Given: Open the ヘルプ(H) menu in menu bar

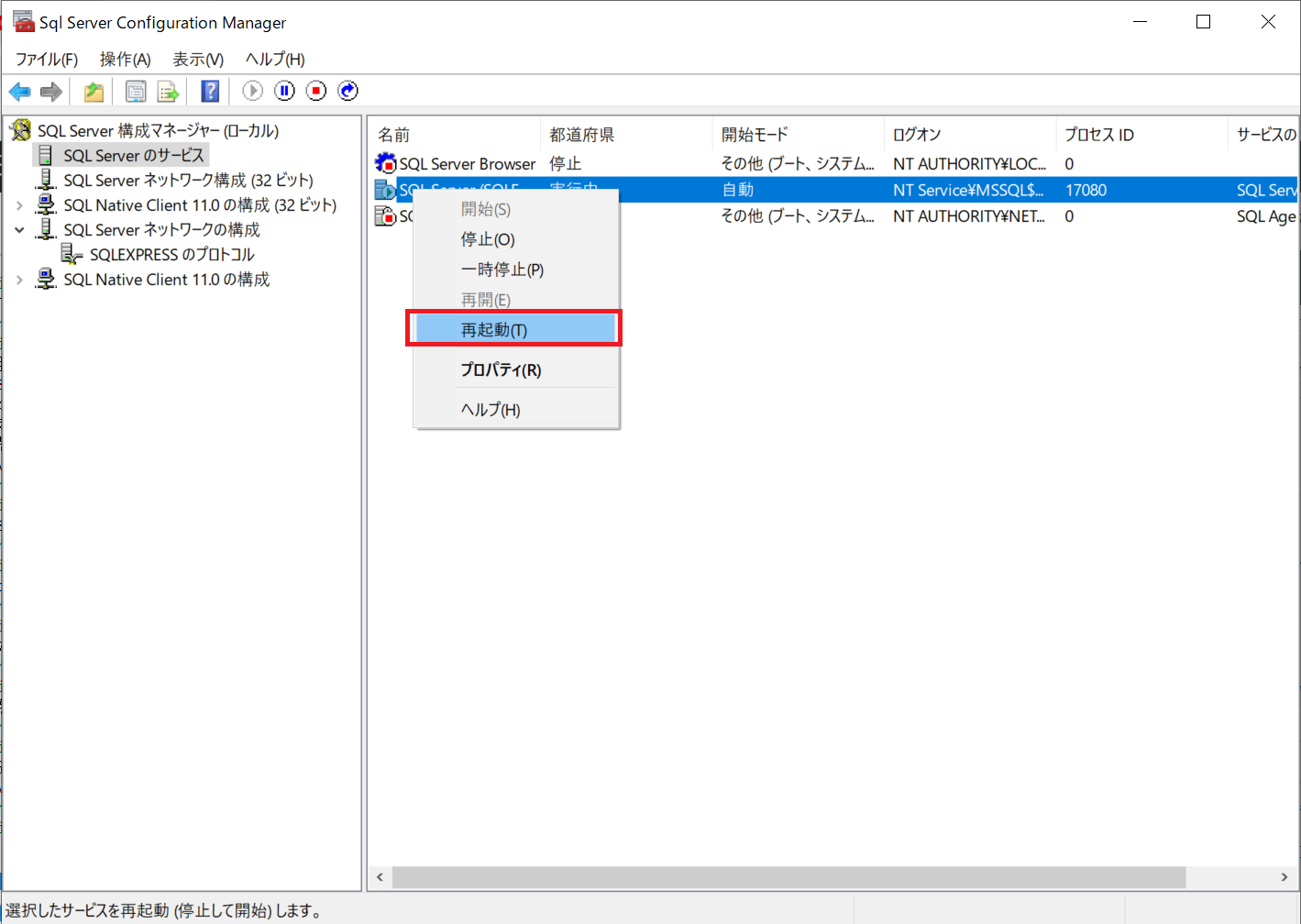Looking at the screenshot, I should pos(275,60).
